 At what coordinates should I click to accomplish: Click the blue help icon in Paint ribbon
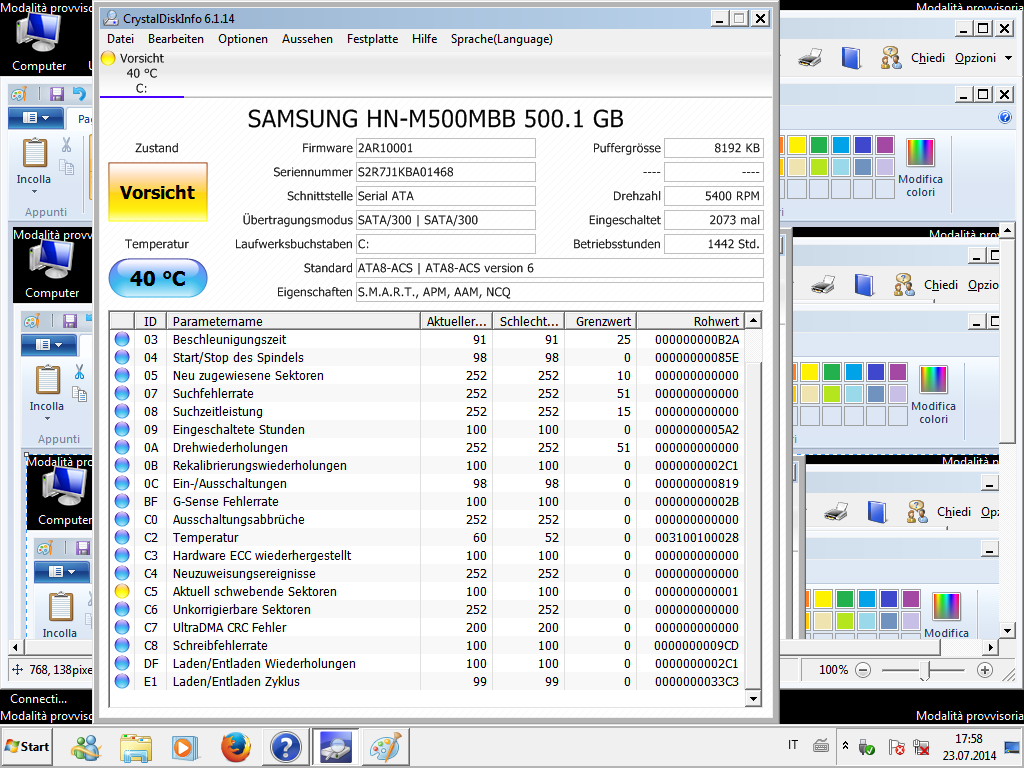(1005, 118)
